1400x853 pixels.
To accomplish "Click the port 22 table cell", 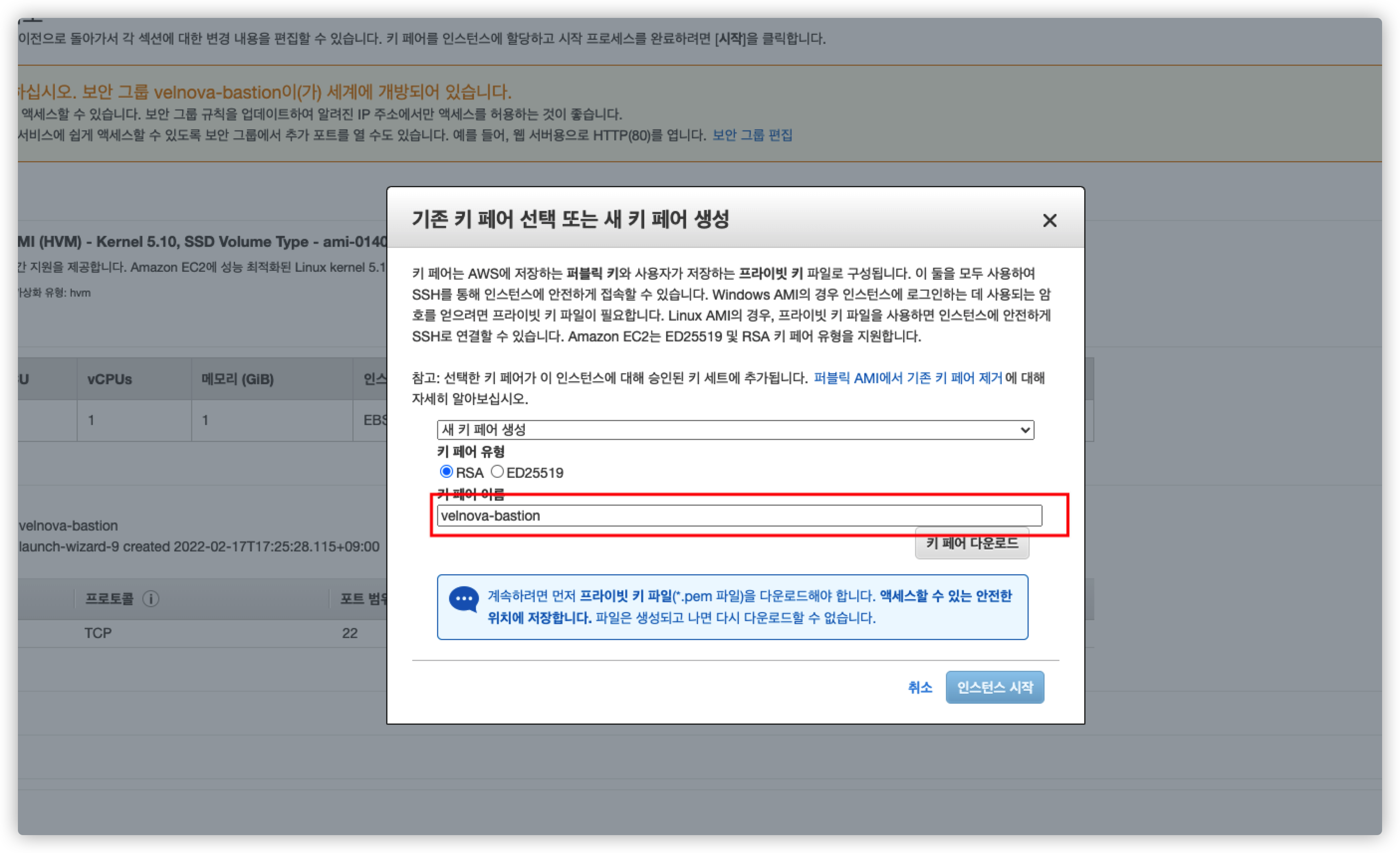I will click(x=350, y=633).
